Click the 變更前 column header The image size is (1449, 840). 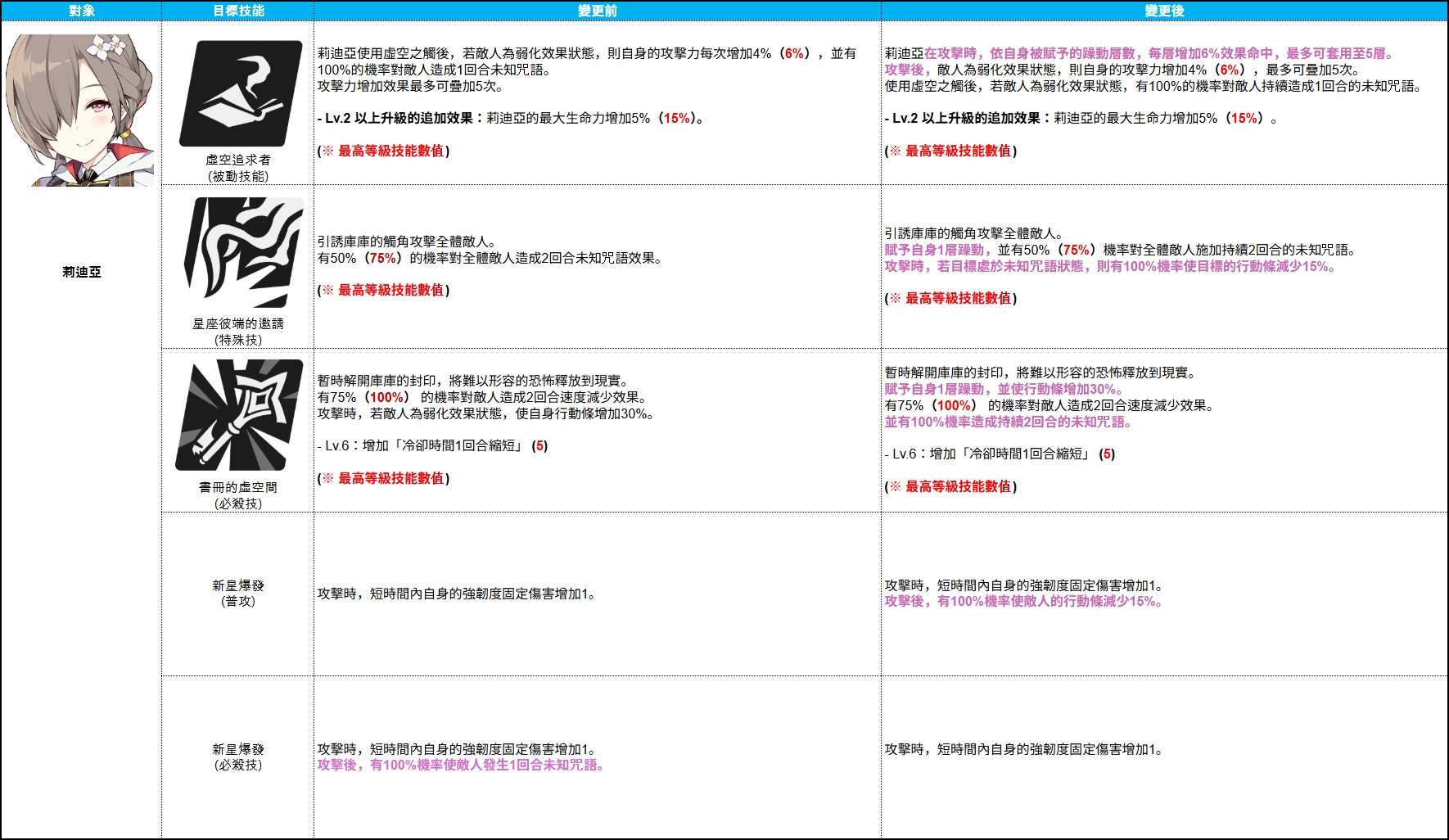point(598,11)
